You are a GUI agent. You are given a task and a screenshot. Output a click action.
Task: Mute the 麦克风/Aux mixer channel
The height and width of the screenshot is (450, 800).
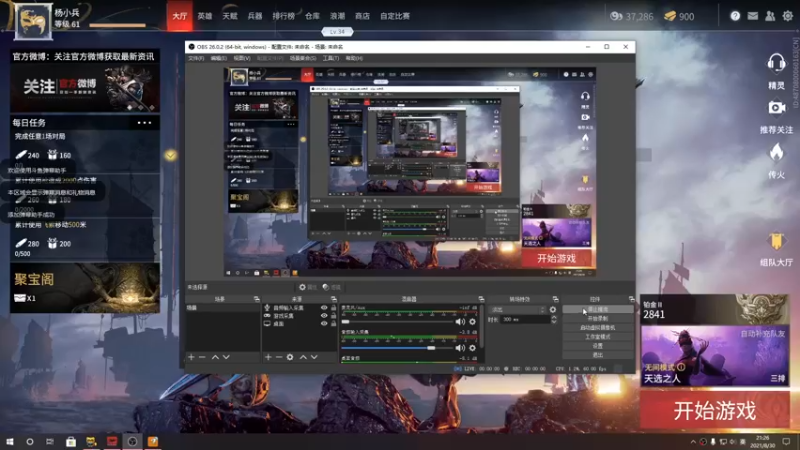[460, 322]
